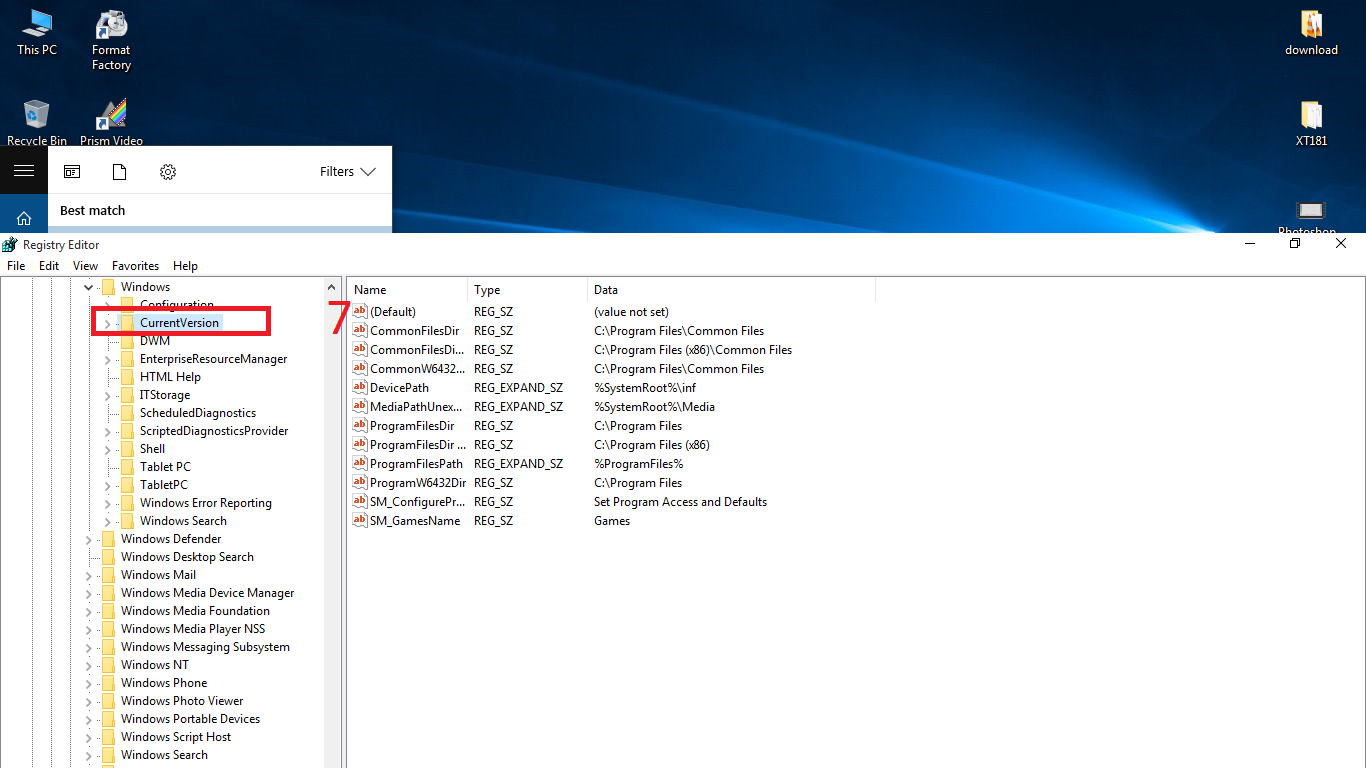Image resolution: width=1366 pixels, height=768 pixels.
Task: Click the Registry Editor title bar icon
Action: click(x=10, y=245)
